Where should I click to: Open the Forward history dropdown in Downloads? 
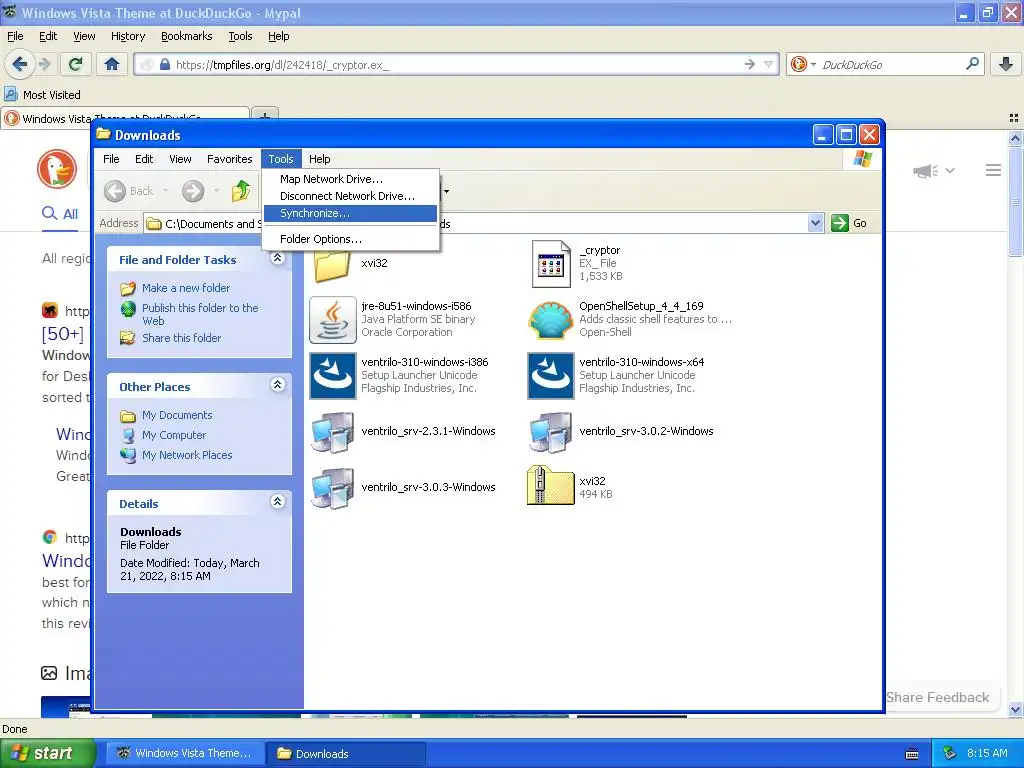coord(216,191)
